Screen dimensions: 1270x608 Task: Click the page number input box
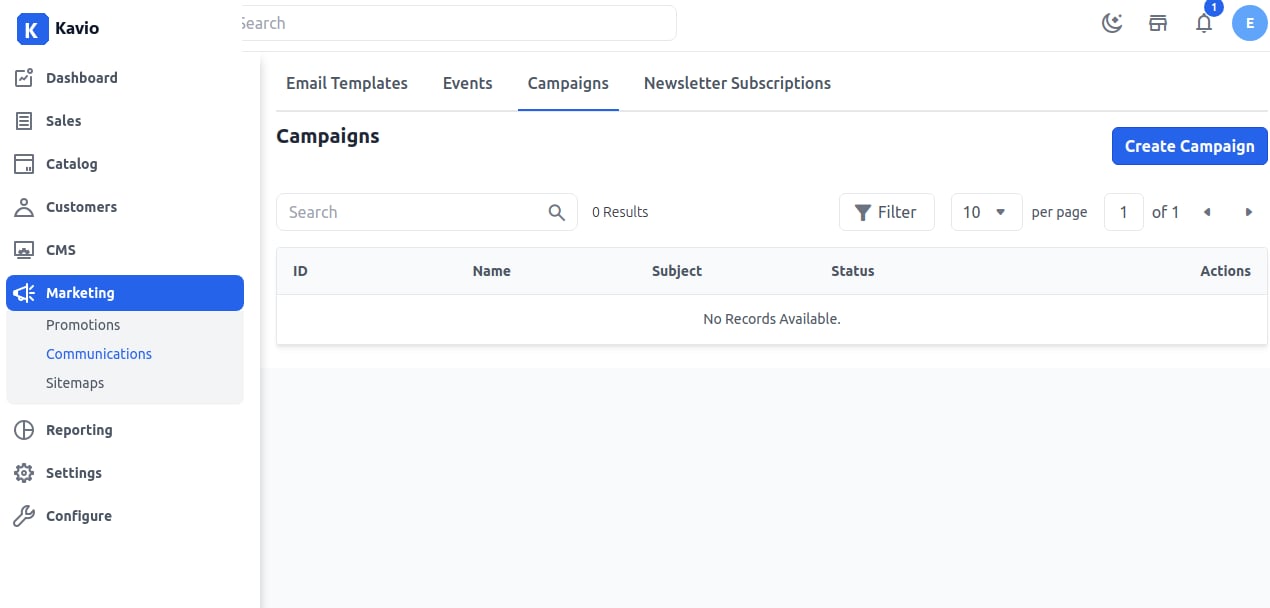coord(1124,212)
